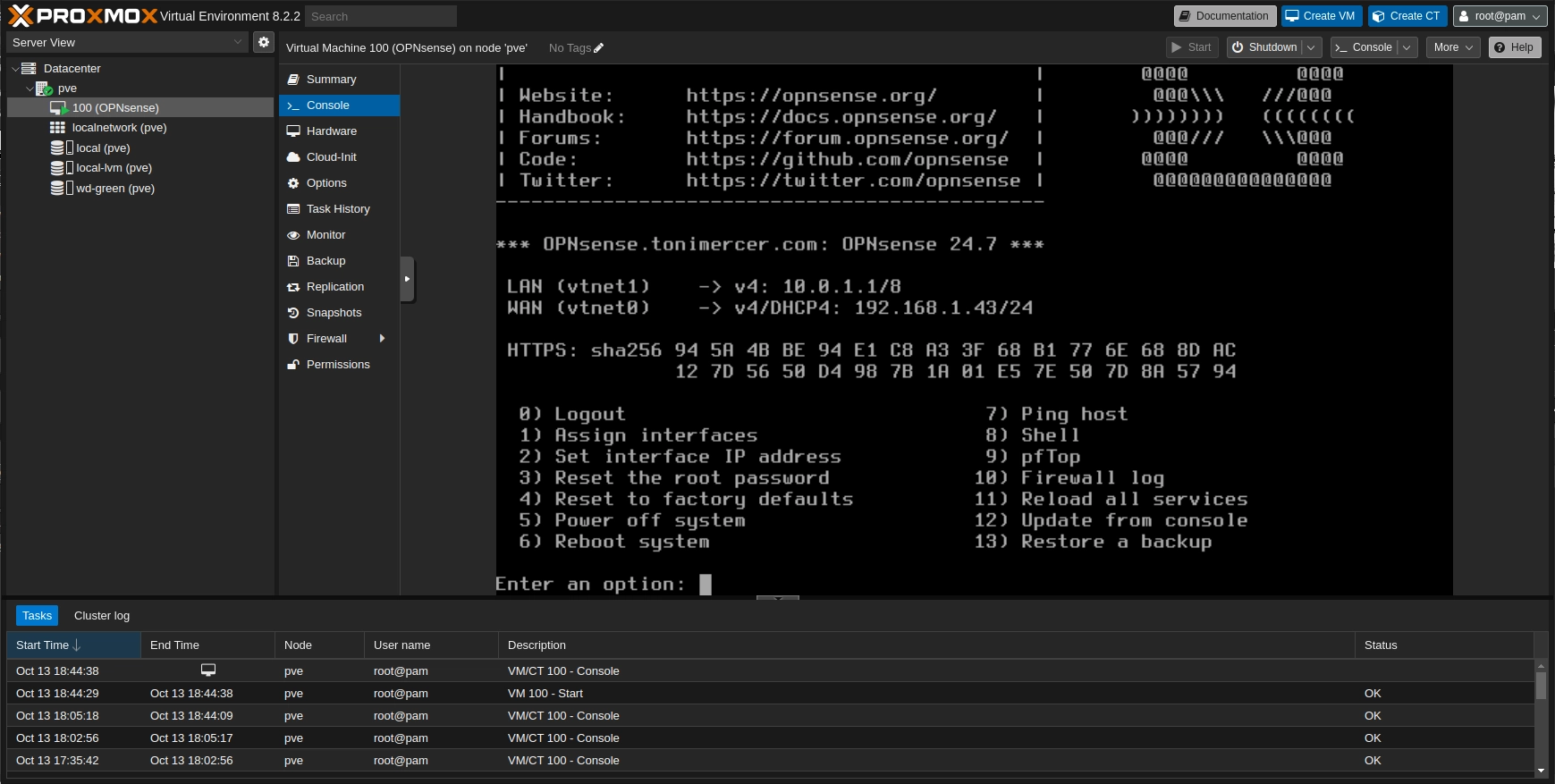The height and width of the screenshot is (784, 1555).
Task: Click the Help button label
Action: click(1522, 47)
